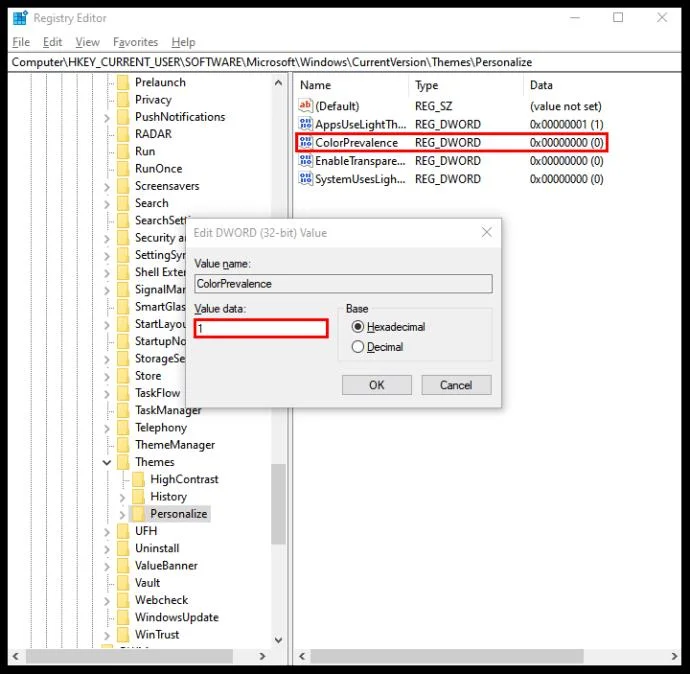Click the tree pane scroll up arrow
This screenshot has height=674, width=690.
278,83
